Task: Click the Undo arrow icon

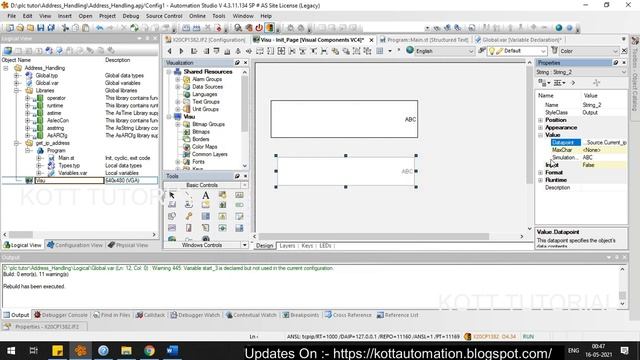Action: click(100, 28)
